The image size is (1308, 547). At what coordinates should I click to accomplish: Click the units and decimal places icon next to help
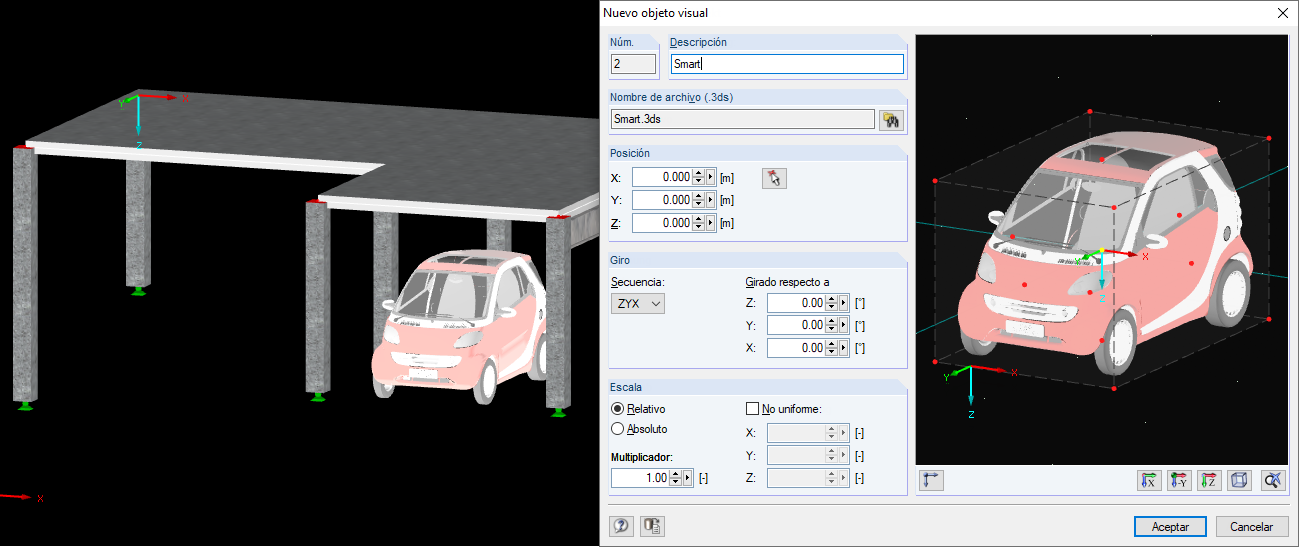(653, 526)
